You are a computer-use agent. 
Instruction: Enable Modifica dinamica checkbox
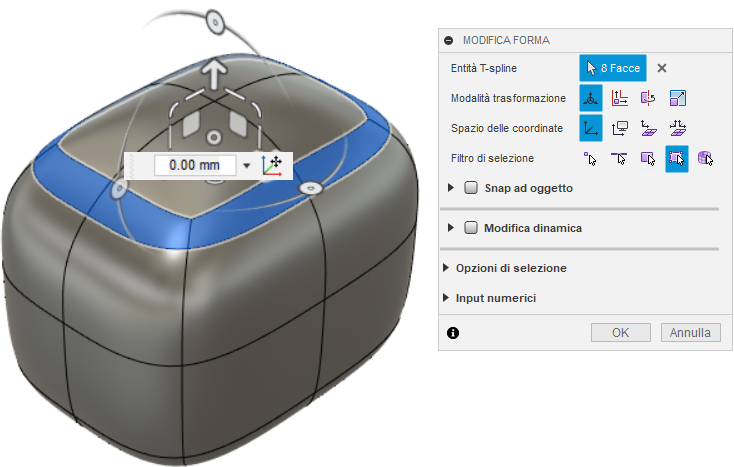(470, 227)
